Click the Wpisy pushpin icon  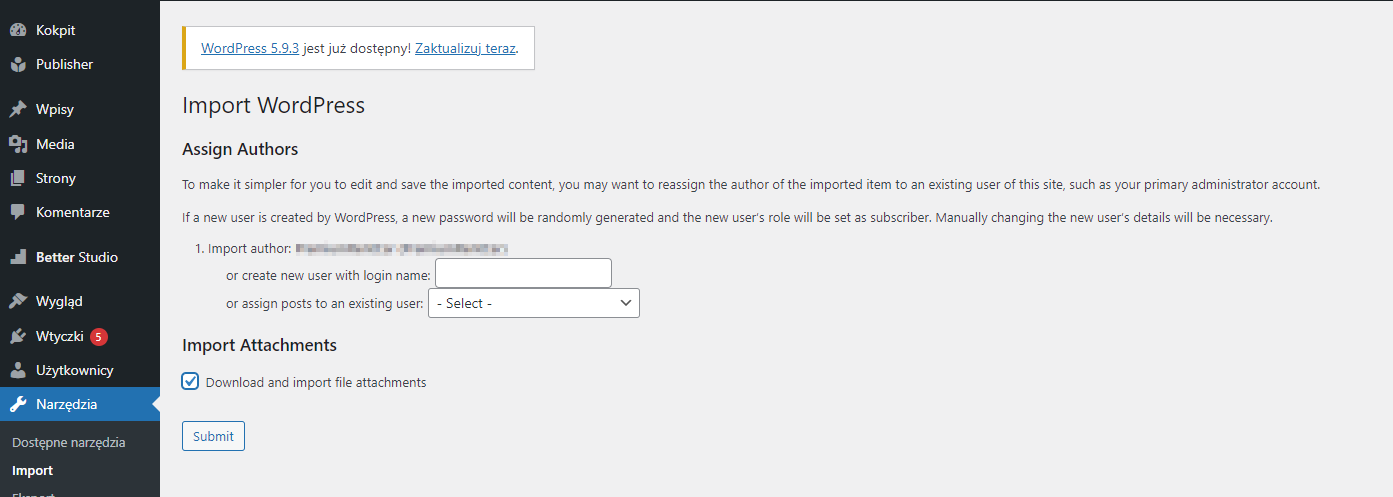[x=18, y=109]
